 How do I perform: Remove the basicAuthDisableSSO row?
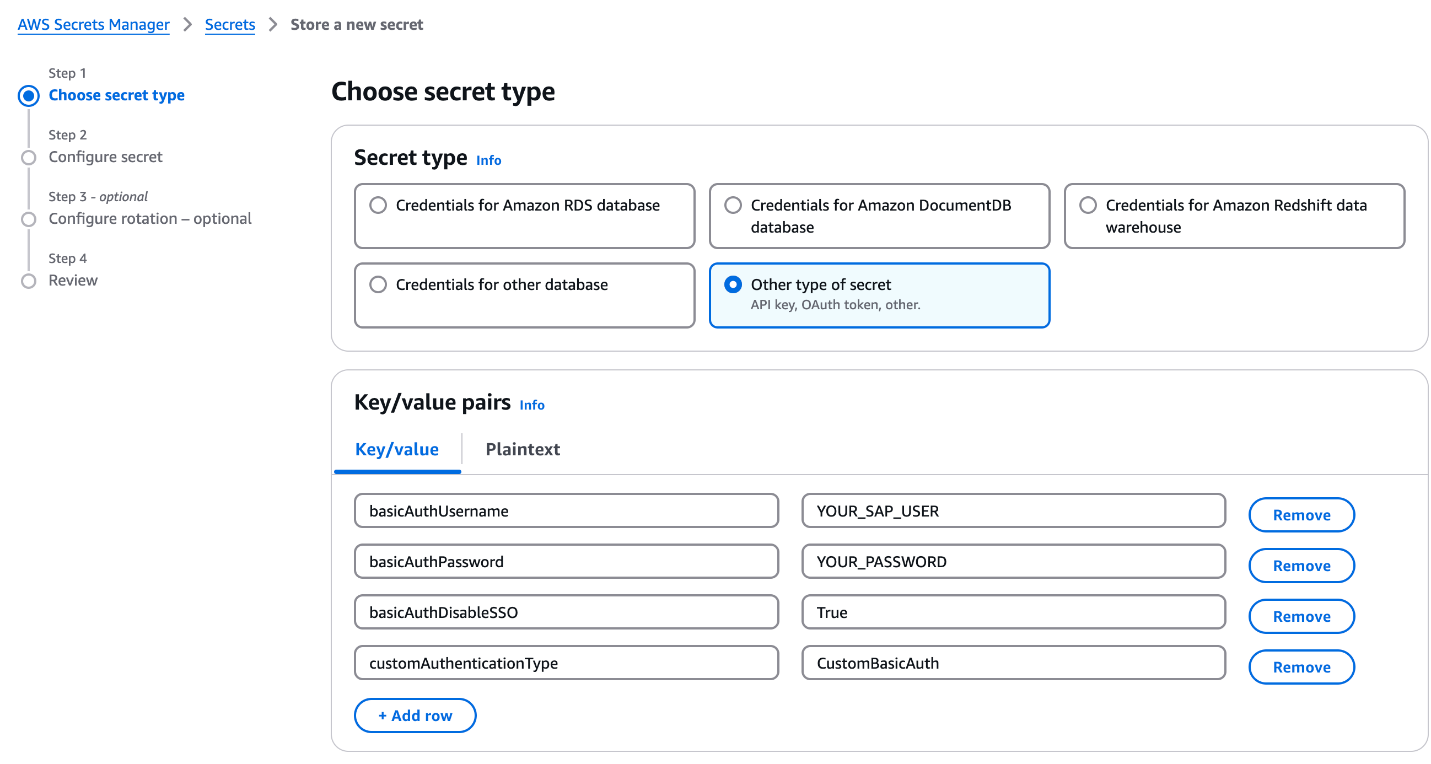(x=1301, y=617)
